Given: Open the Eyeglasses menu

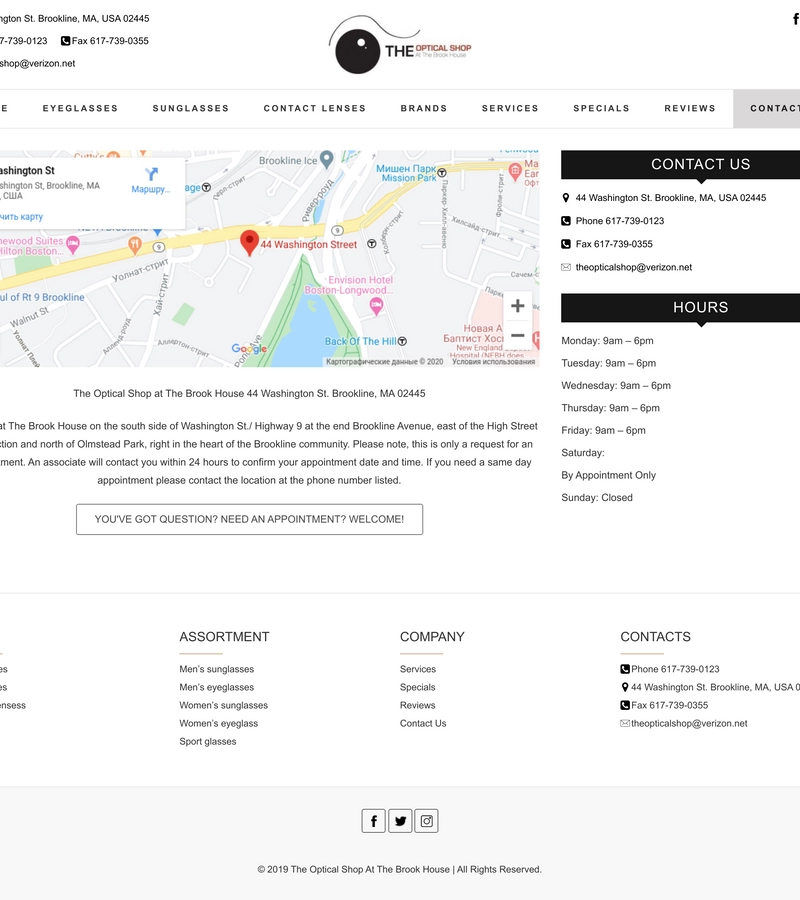Looking at the screenshot, I should pos(80,108).
